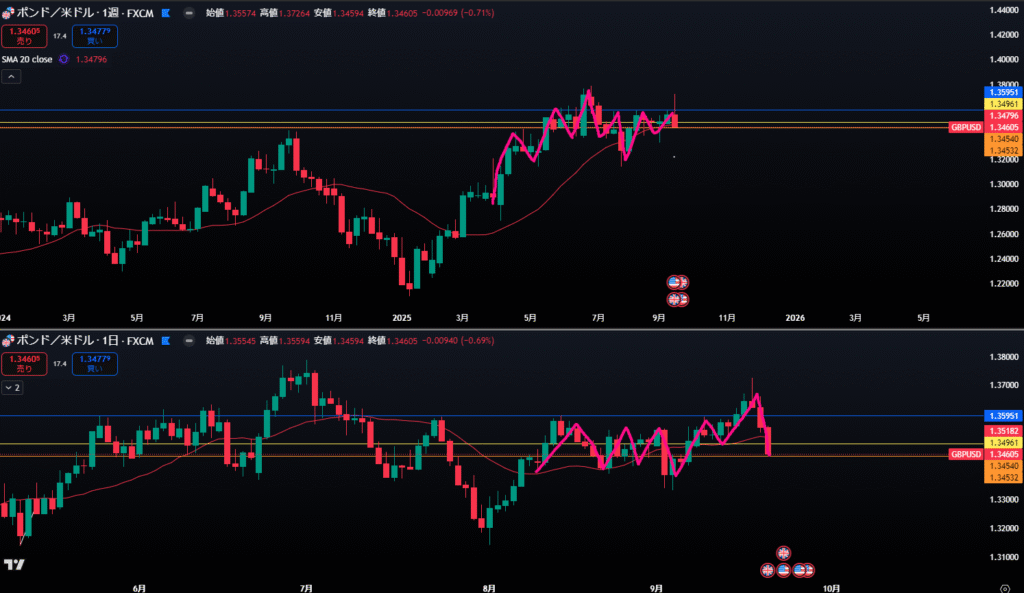Click the red sell (売り) button on the weekly chart

pos(22,36)
